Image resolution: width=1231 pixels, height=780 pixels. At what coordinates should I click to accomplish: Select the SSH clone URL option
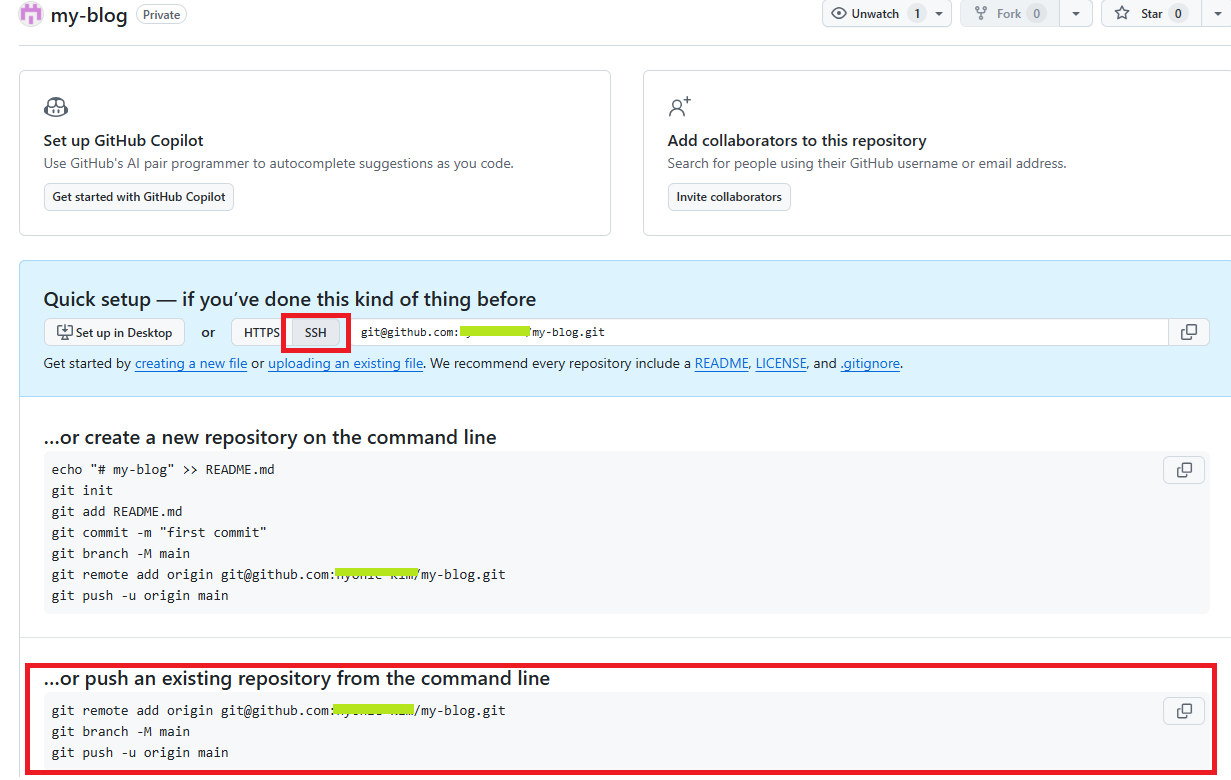point(316,332)
